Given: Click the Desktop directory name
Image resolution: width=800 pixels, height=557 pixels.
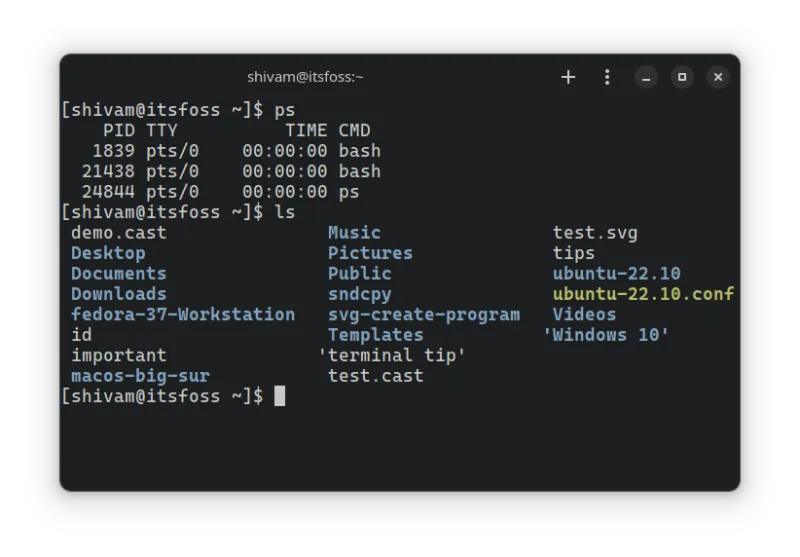Looking at the screenshot, I should tap(108, 254).
